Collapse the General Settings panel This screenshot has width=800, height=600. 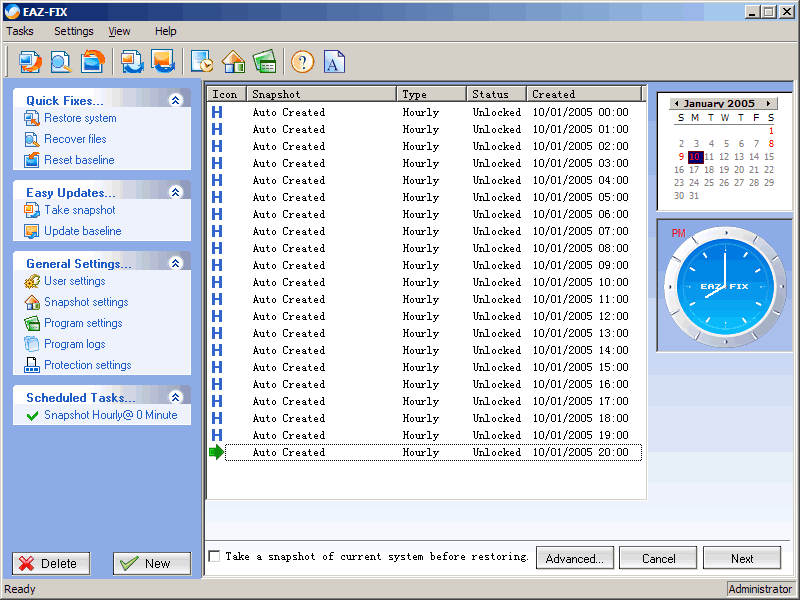(176, 263)
